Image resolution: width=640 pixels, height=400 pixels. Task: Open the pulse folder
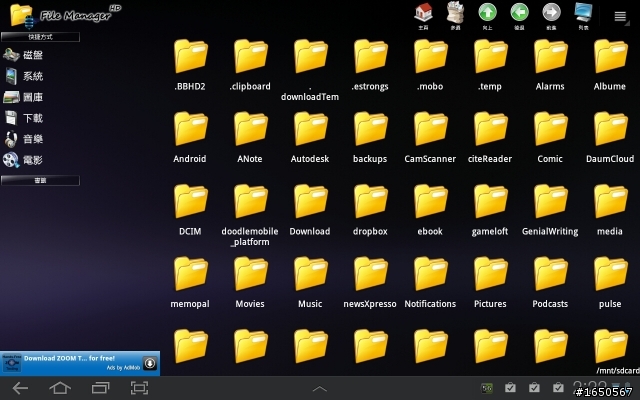[610, 282]
